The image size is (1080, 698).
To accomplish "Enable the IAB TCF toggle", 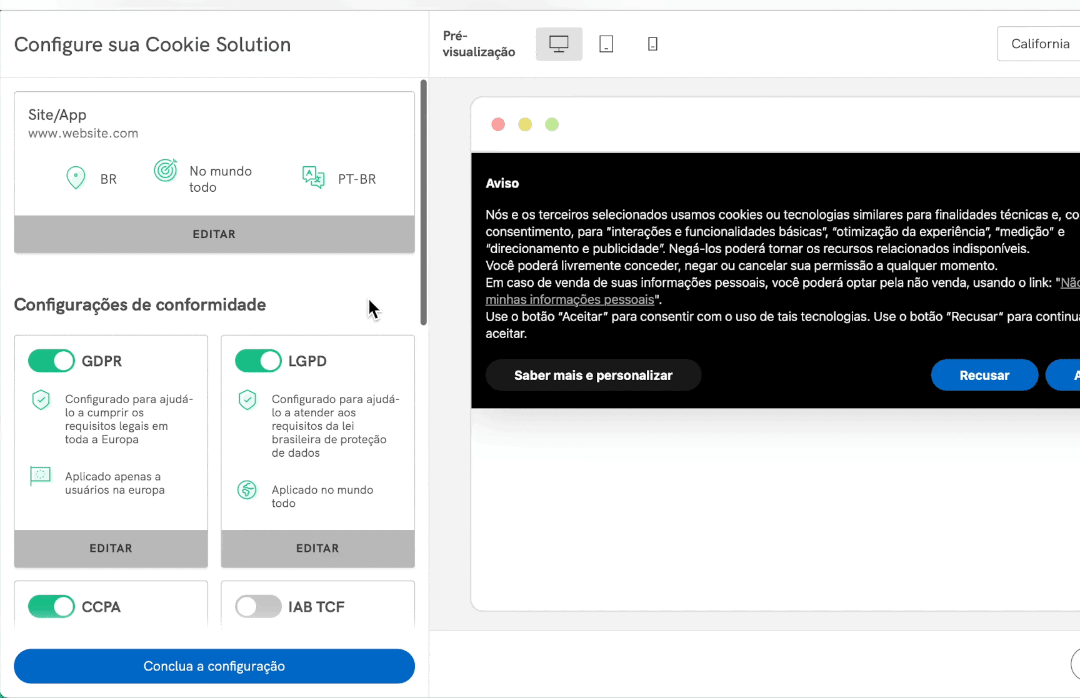I will 258,606.
